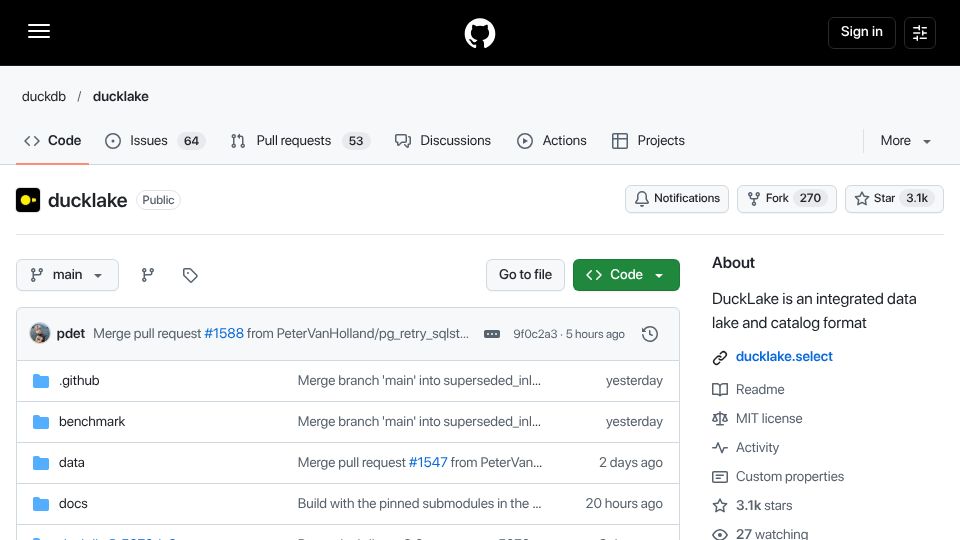Image resolution: width=960 pixels, height=540 pixels.
Task: View commit history clock icon
Action: [x=650, y=334]
